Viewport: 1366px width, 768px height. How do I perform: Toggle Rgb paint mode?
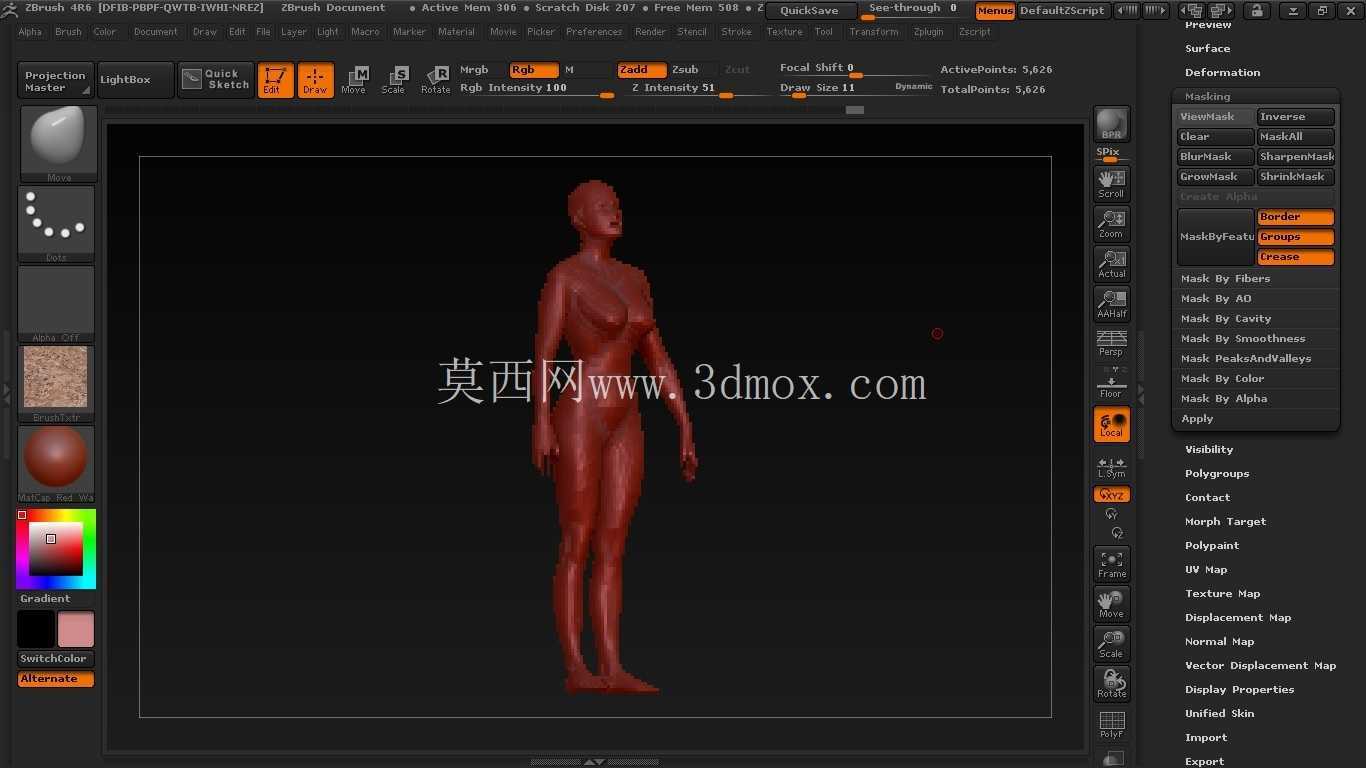click(534, 70)
